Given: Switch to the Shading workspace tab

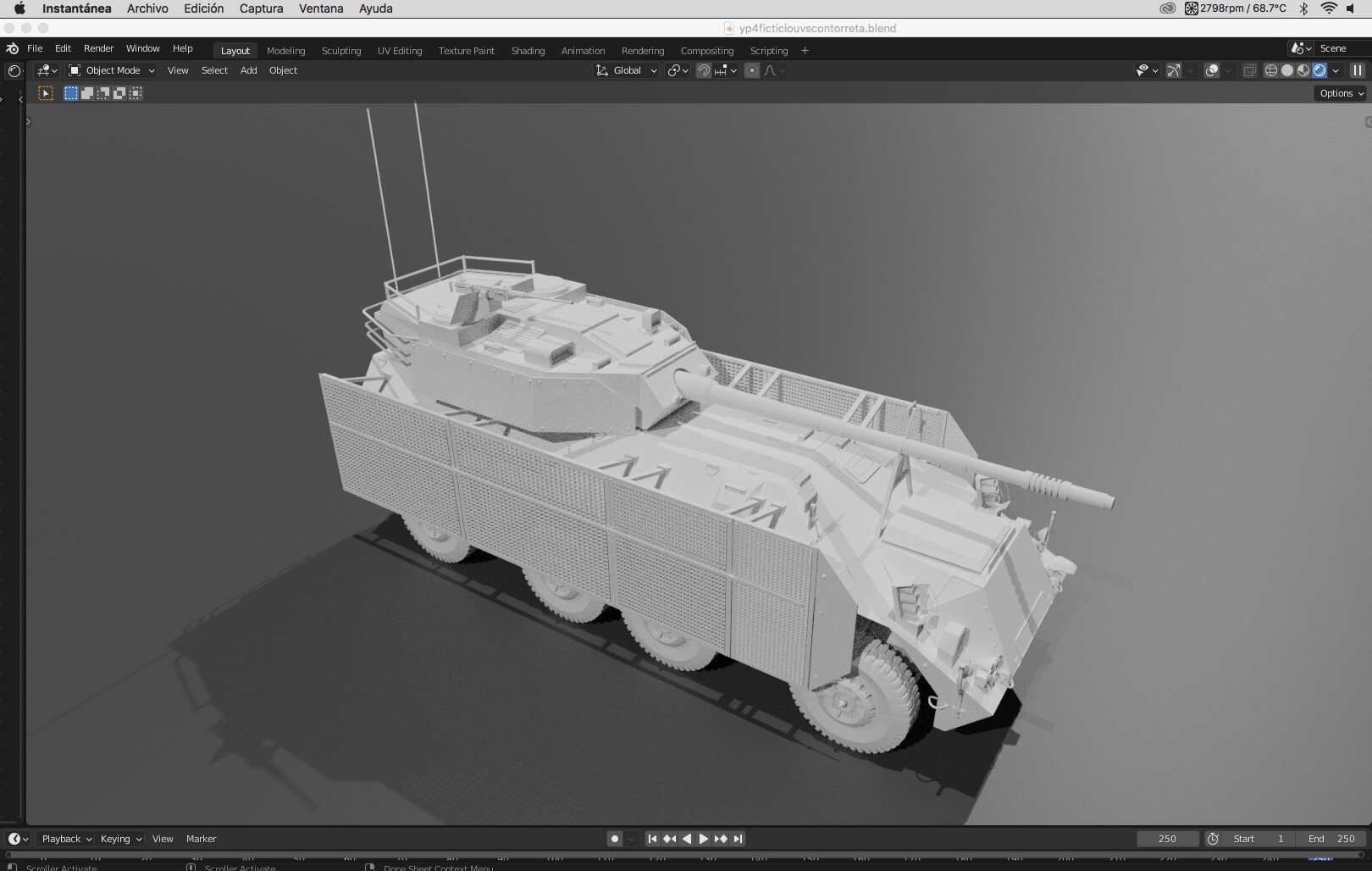Looking at the screenshot, I should coord(528,51).
